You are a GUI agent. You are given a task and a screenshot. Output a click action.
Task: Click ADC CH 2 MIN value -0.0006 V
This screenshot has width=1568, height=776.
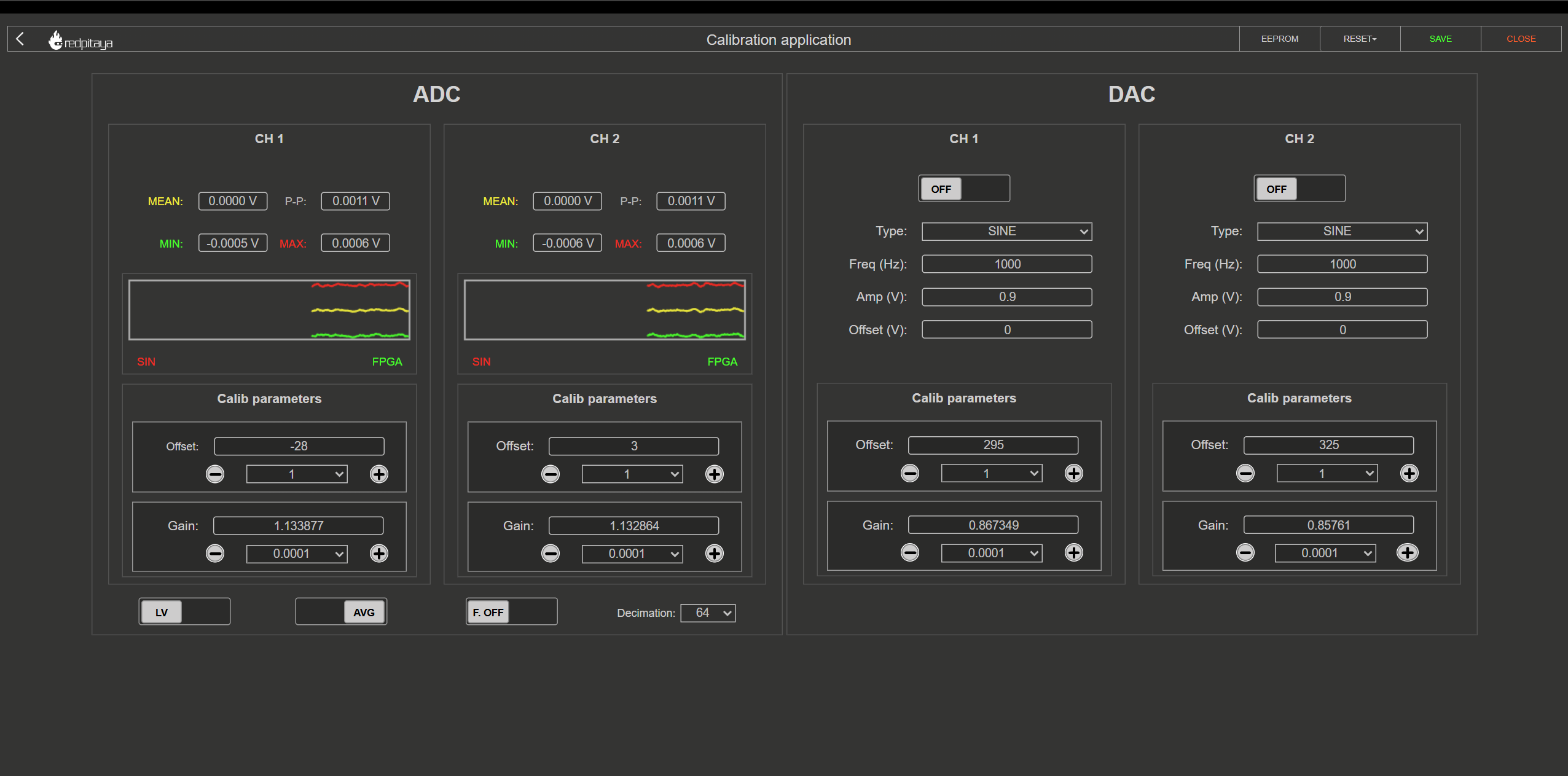pos(568,243)
